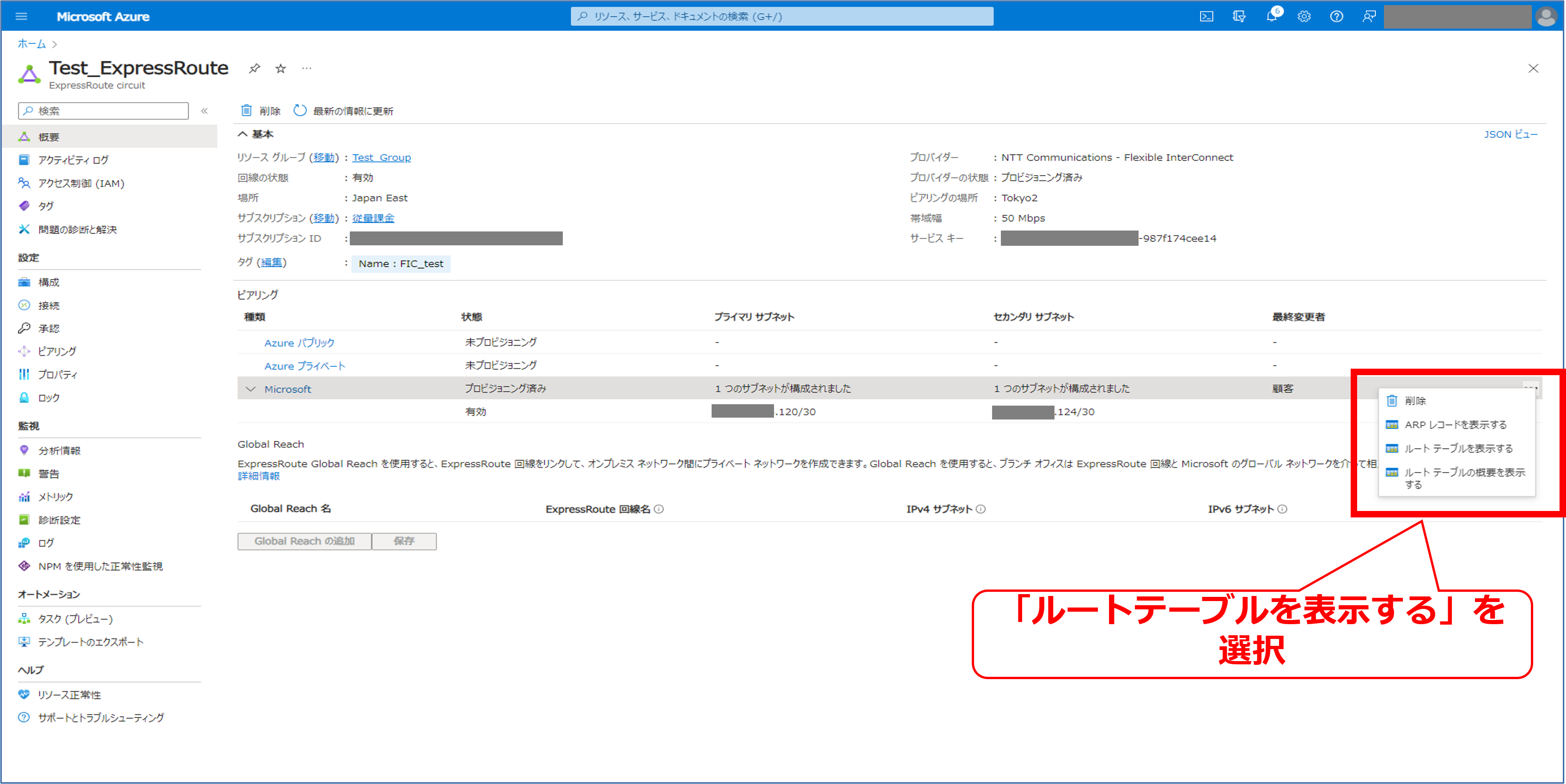The width and height of the screenshot is (1566, 784).
Task: Collapse the 基本 essentials section
Action: click(x=243, y=134)
